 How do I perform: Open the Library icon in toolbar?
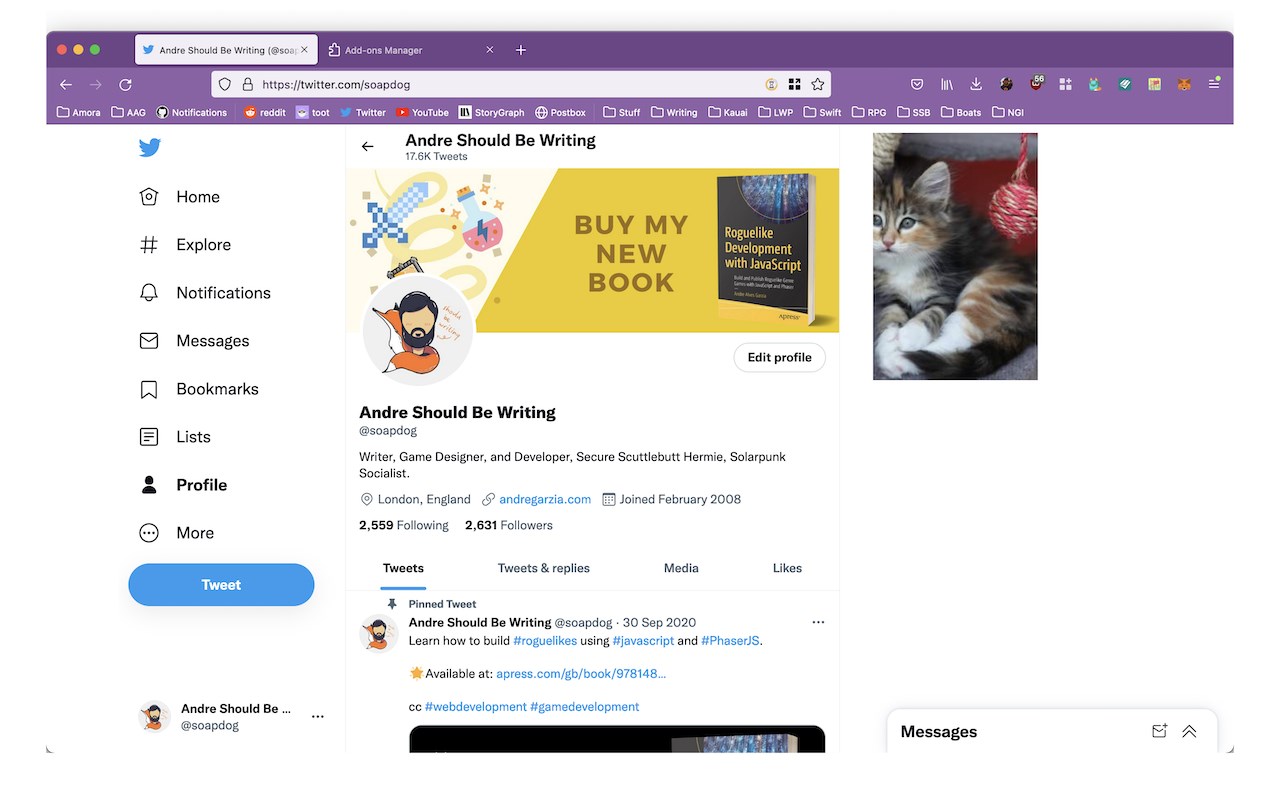pyautogui.click(x=947, y=85)
